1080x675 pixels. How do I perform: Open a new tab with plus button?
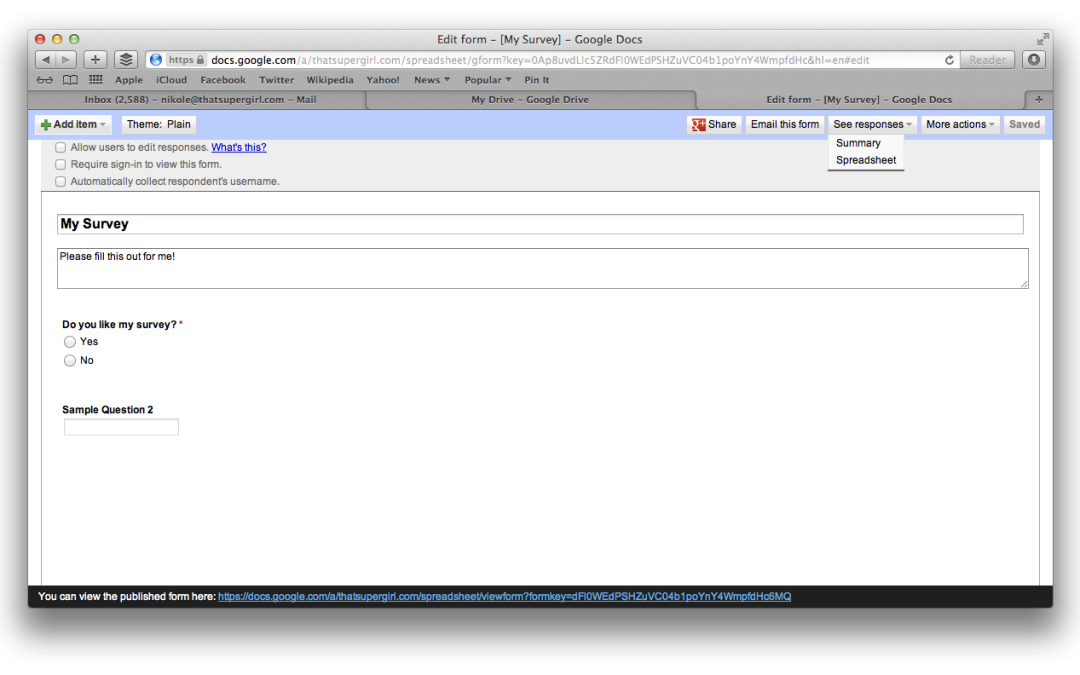[x=1039, y=99]
